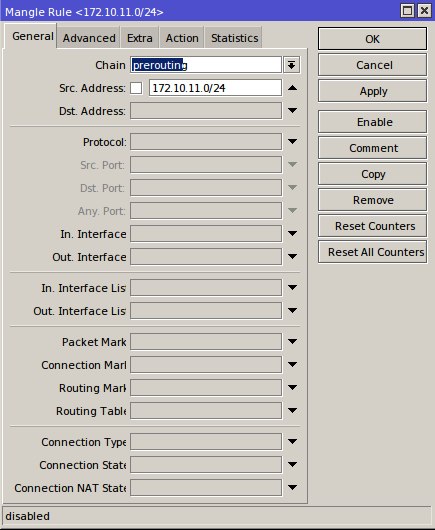Expand the Protocol field arrow

click(292, 142)
